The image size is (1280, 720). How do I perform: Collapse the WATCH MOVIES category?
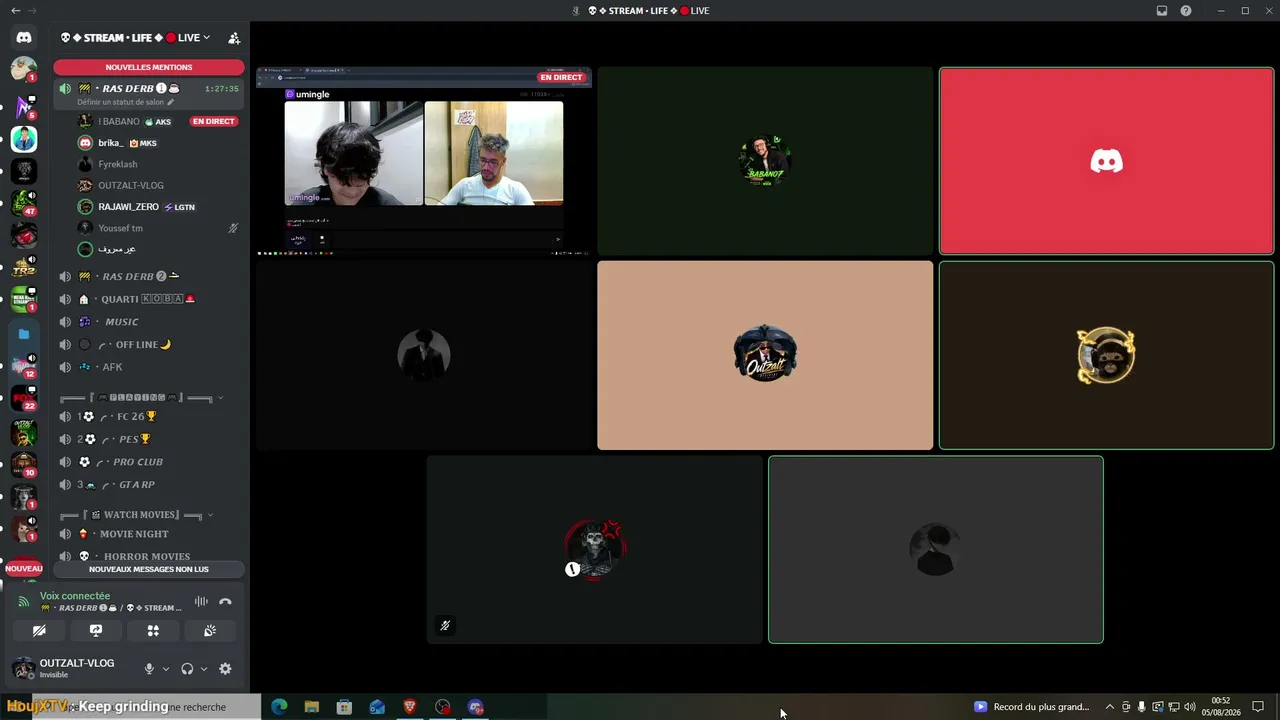tap(135, 515)
